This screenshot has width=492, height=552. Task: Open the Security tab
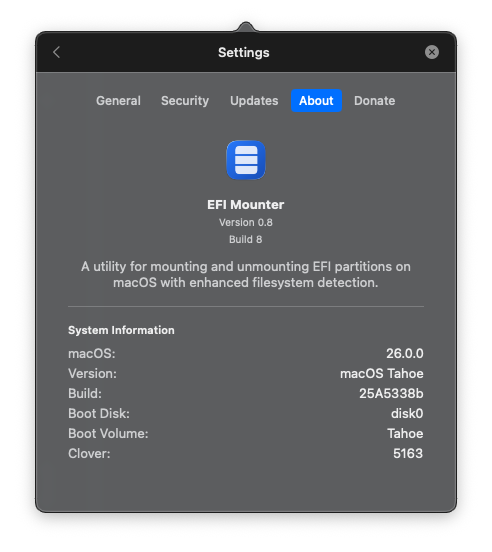click(185, 101)
